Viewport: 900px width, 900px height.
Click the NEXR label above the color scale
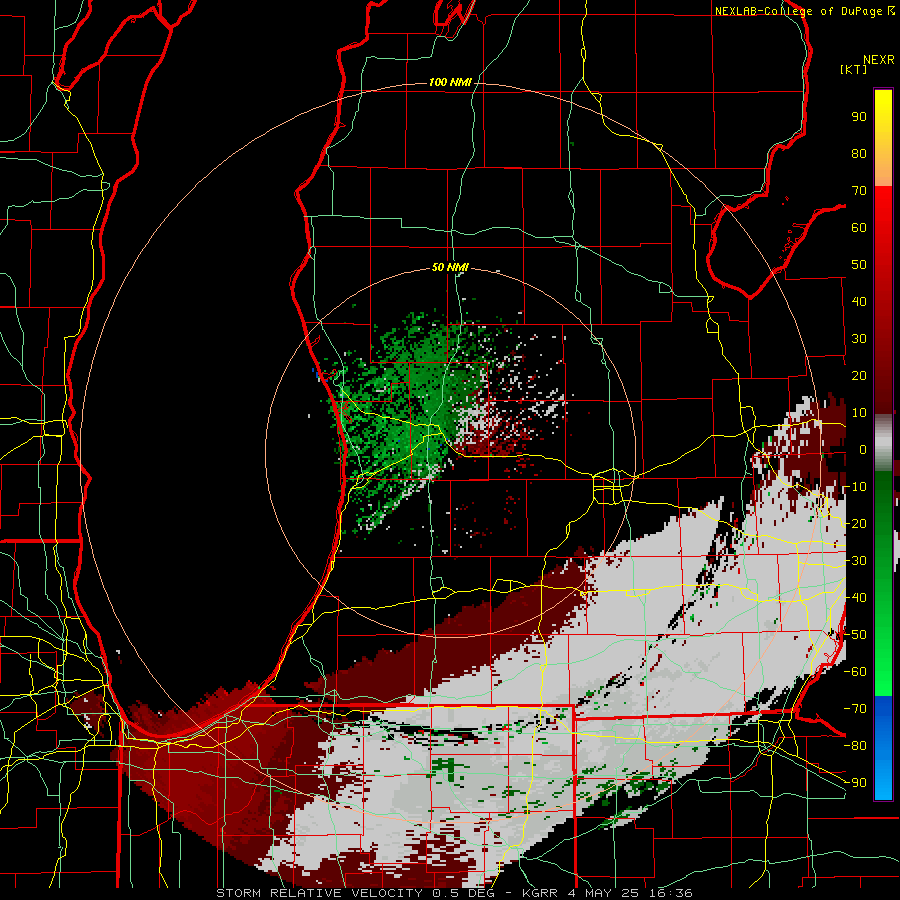[879, 60]
